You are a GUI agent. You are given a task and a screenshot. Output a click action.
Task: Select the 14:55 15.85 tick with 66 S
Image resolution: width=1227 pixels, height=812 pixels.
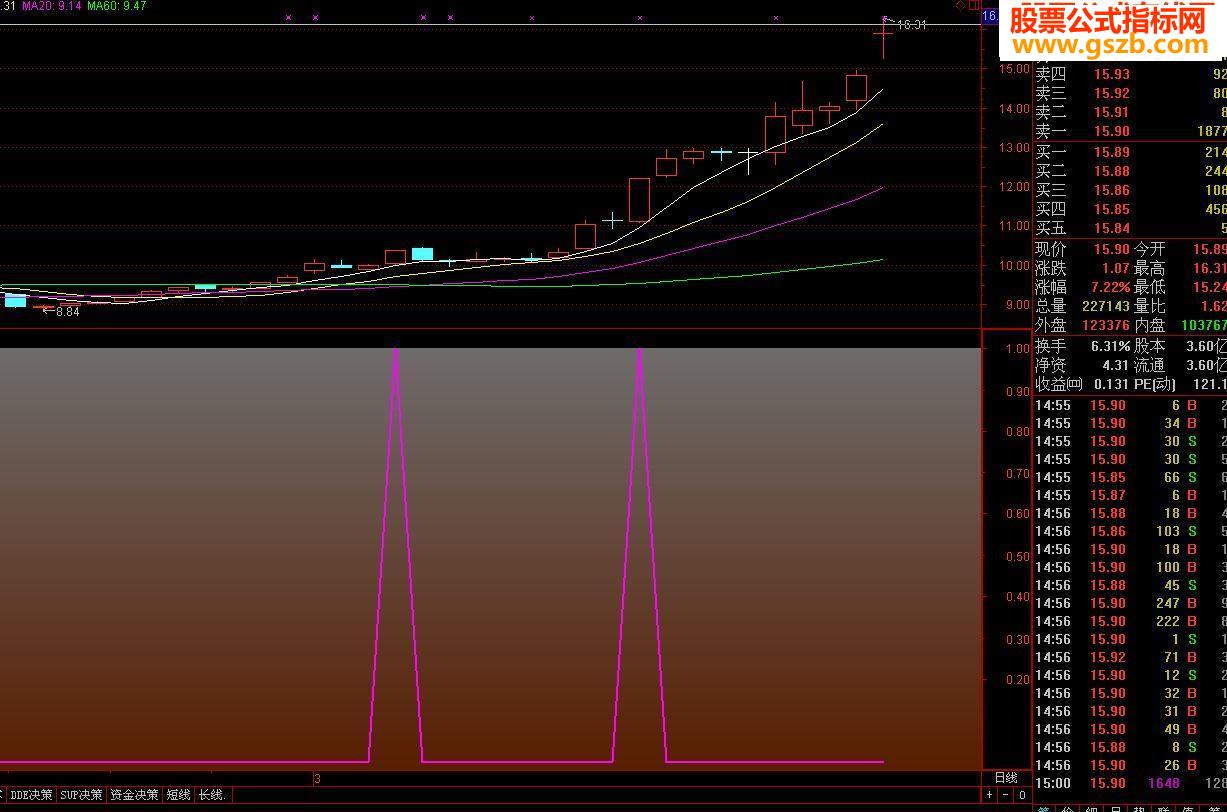(1130, 477)
